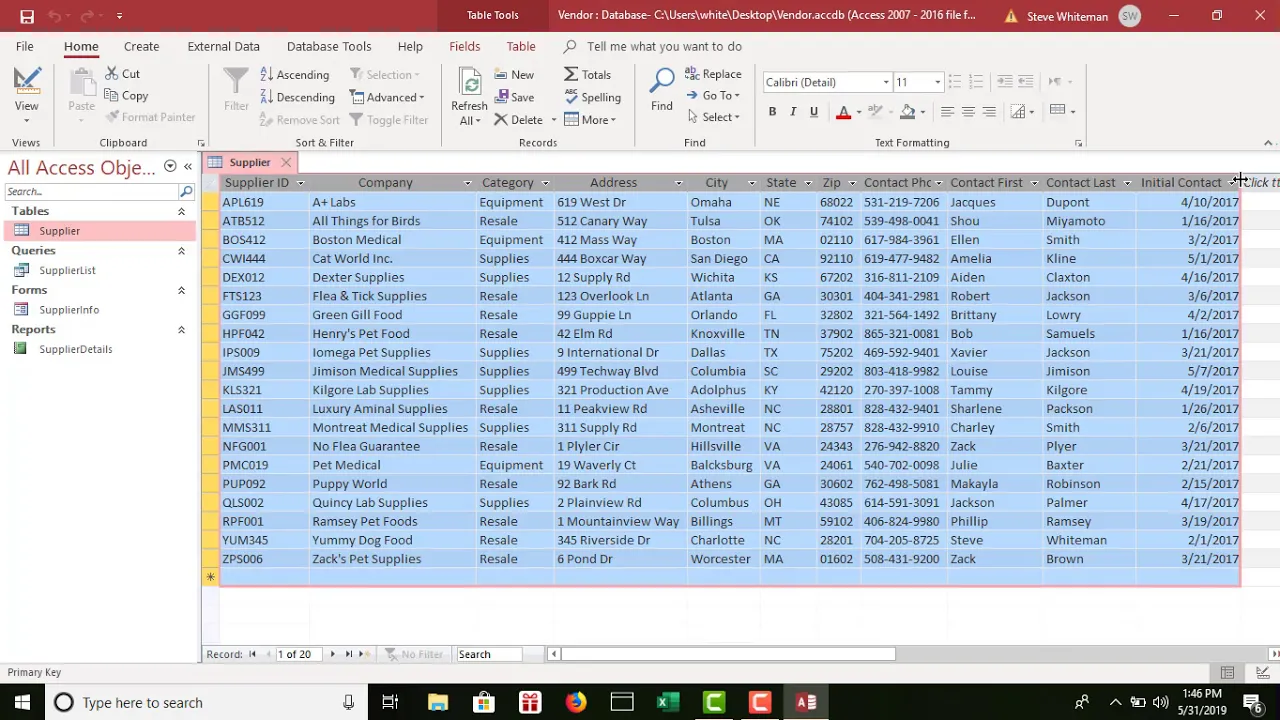This screenshot has width=1280, height=720.
Task: Create a New record
Action: click(514, 75)
